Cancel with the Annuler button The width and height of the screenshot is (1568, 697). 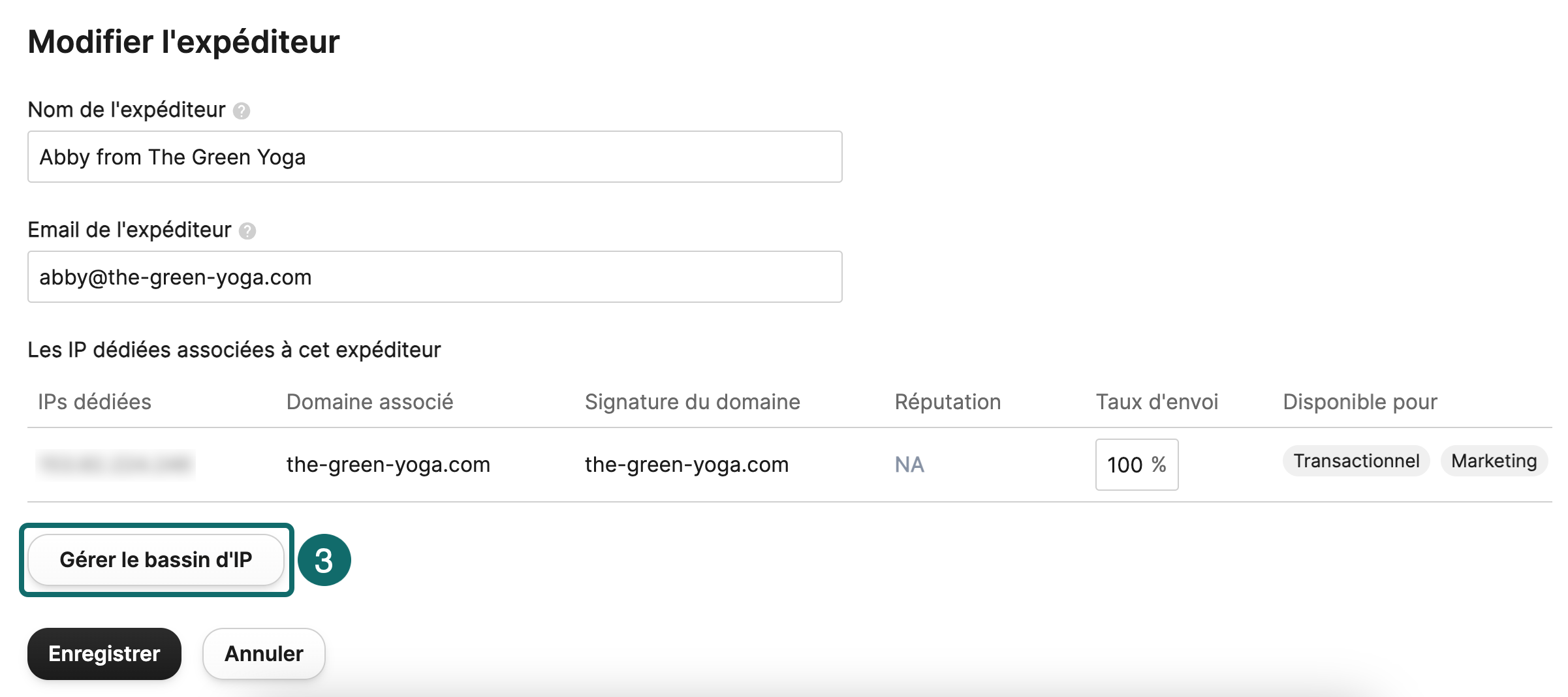click(264, 654)
